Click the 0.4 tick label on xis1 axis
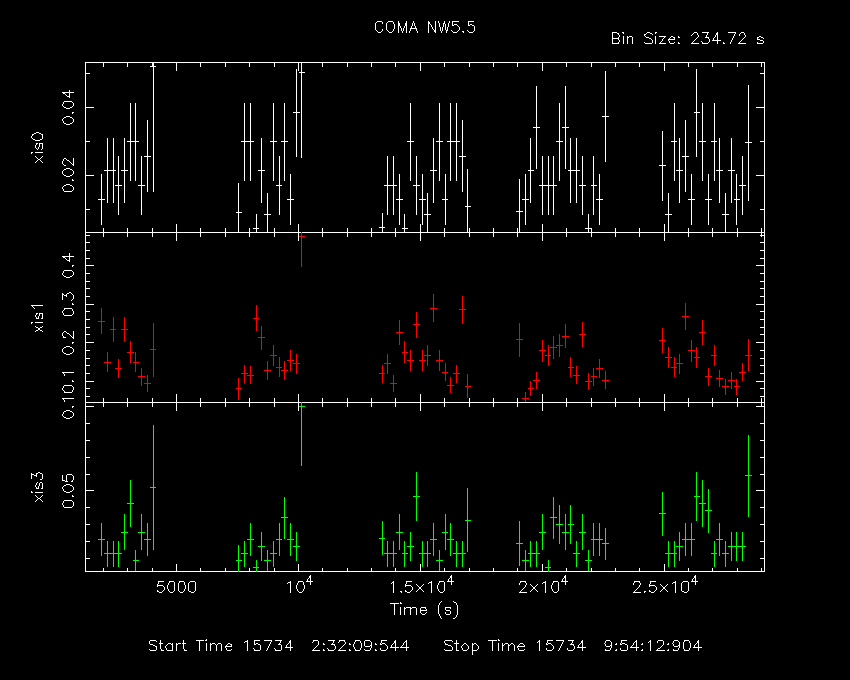The height and width of the screenshot is (680, 850). [69, 265]
